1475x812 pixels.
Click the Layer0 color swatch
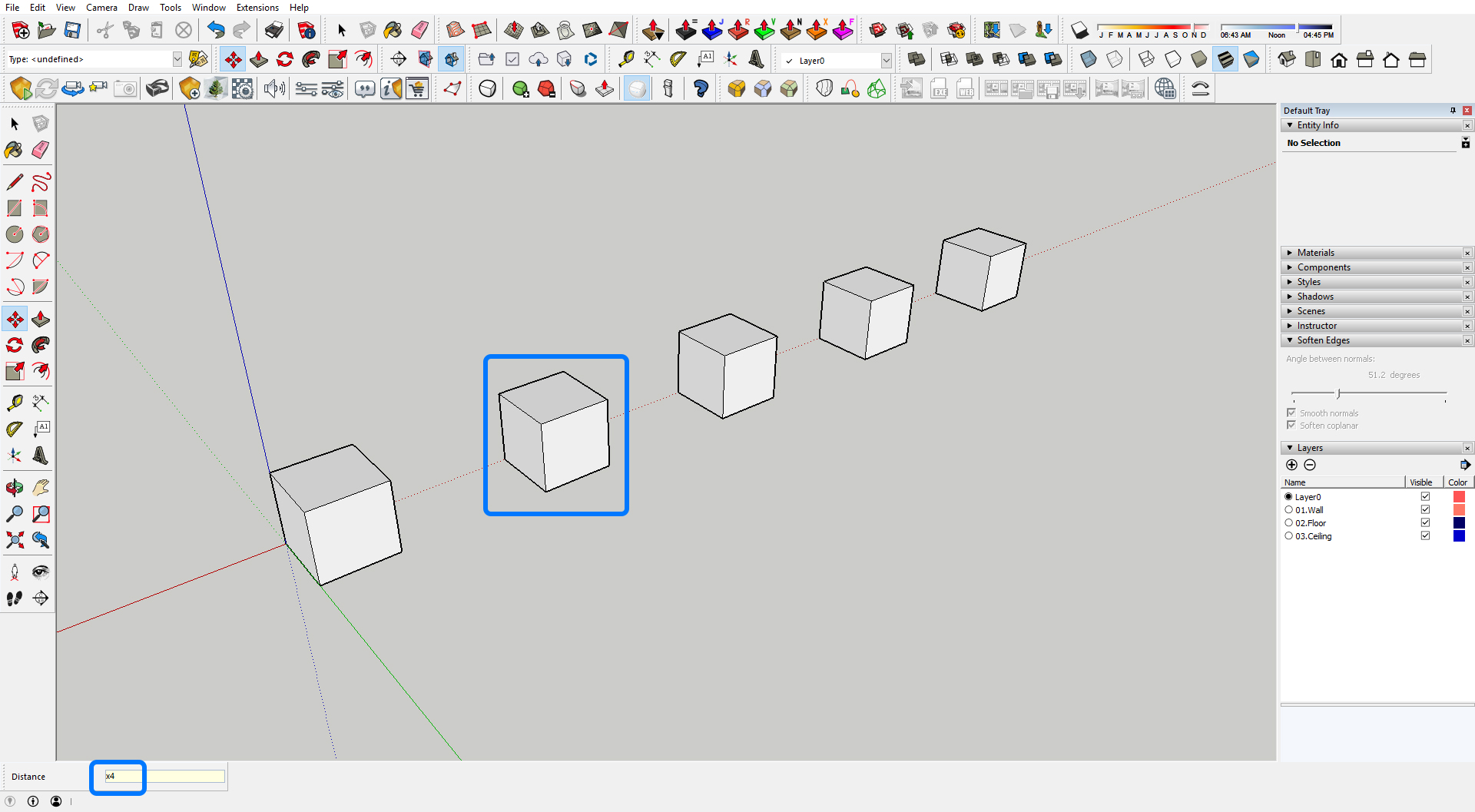coord(1459,497)
